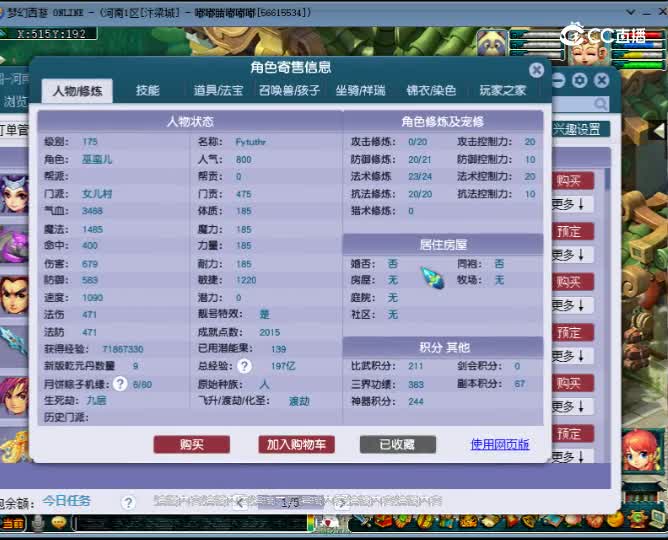Click the magnifier search icon in the window behind
Viewport: 668px width, 540px height.
click(601, 103)
